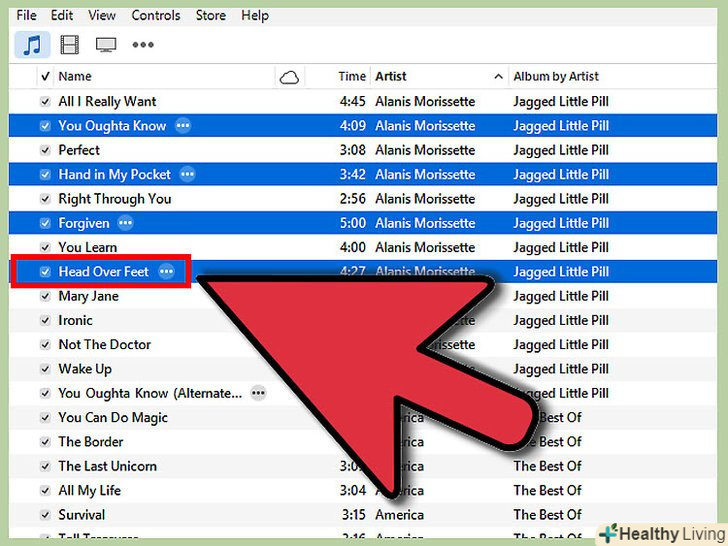
Task: Click The Best Of in Survival row
Action: pos(547,515)
